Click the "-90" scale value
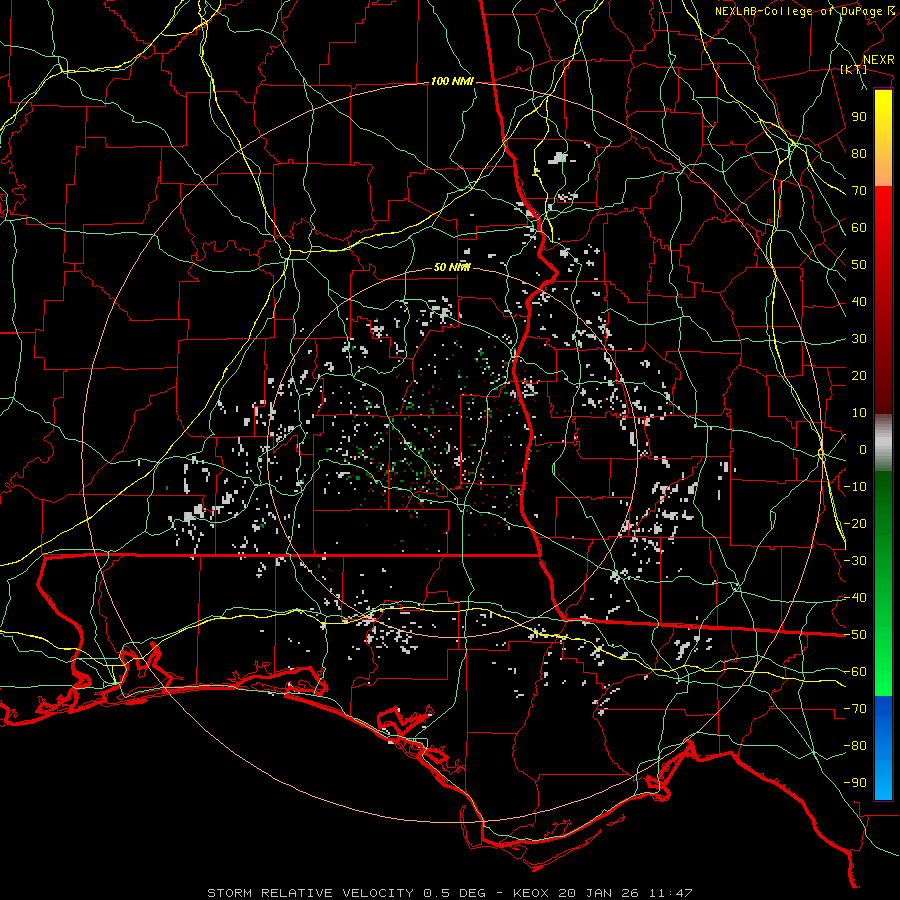The height and width of the screenshot is (900, 900). tap(855, 783)
